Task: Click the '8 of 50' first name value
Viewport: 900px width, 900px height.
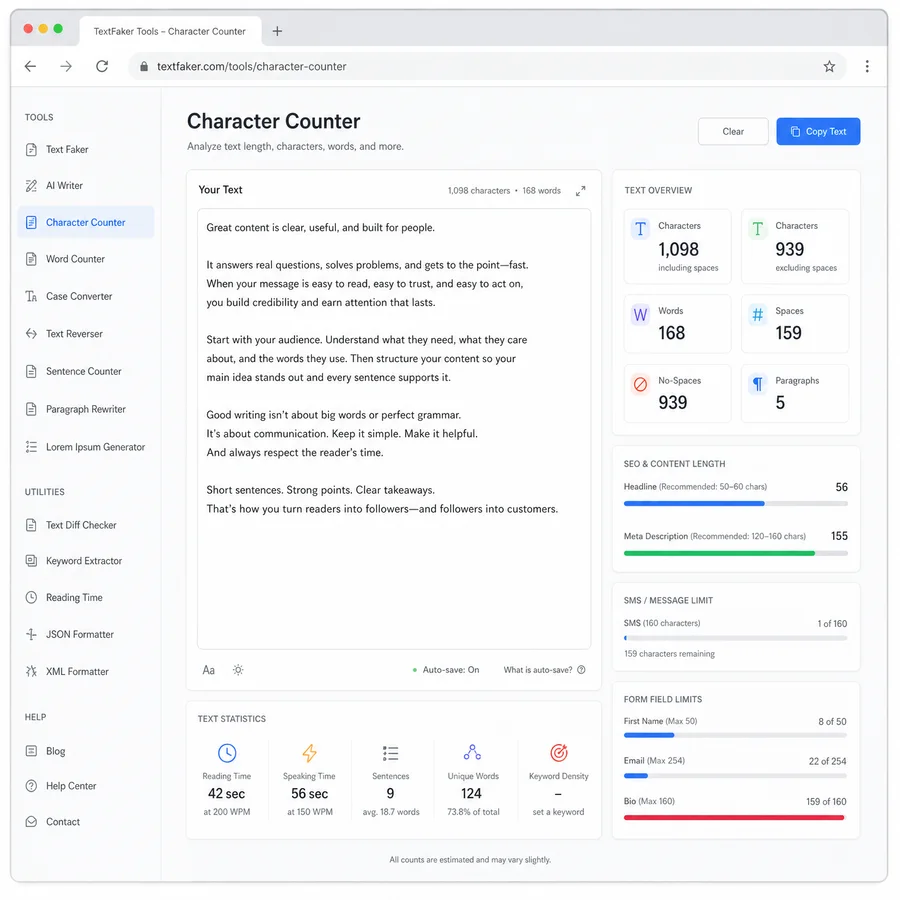Action: 832,721
